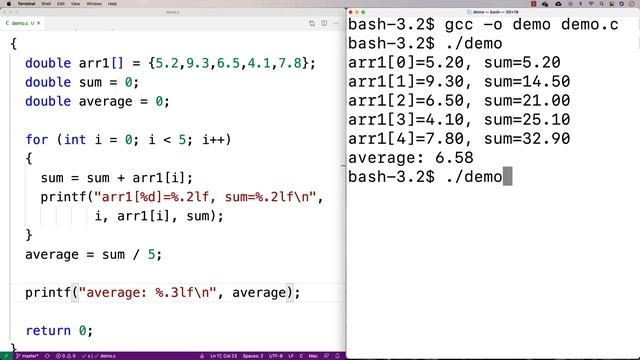
Task: Open Control Center icon in menu bar
Action: coord(611,4)
